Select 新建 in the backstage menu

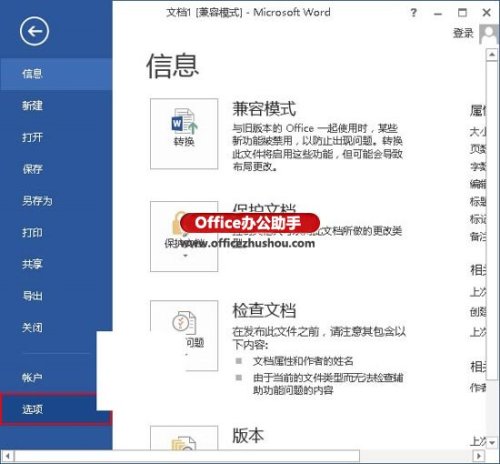click(56, 106)
